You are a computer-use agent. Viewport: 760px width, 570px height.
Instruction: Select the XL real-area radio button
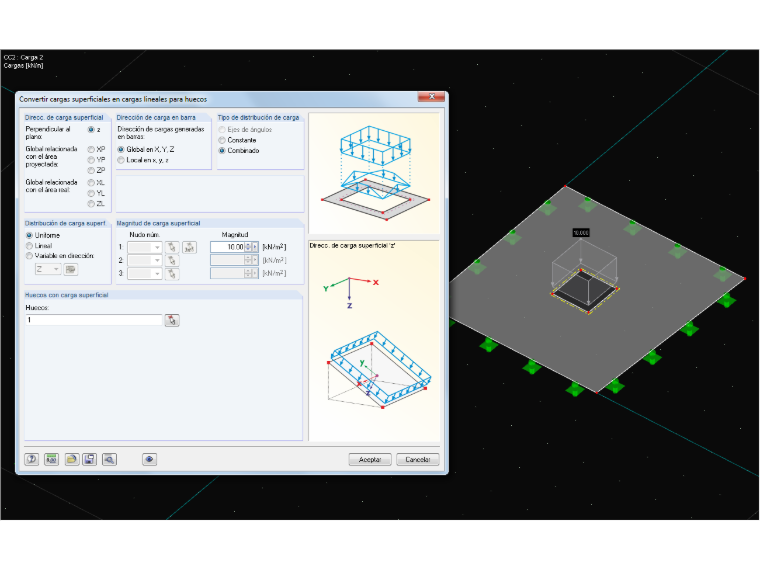[x=91, y=183]
